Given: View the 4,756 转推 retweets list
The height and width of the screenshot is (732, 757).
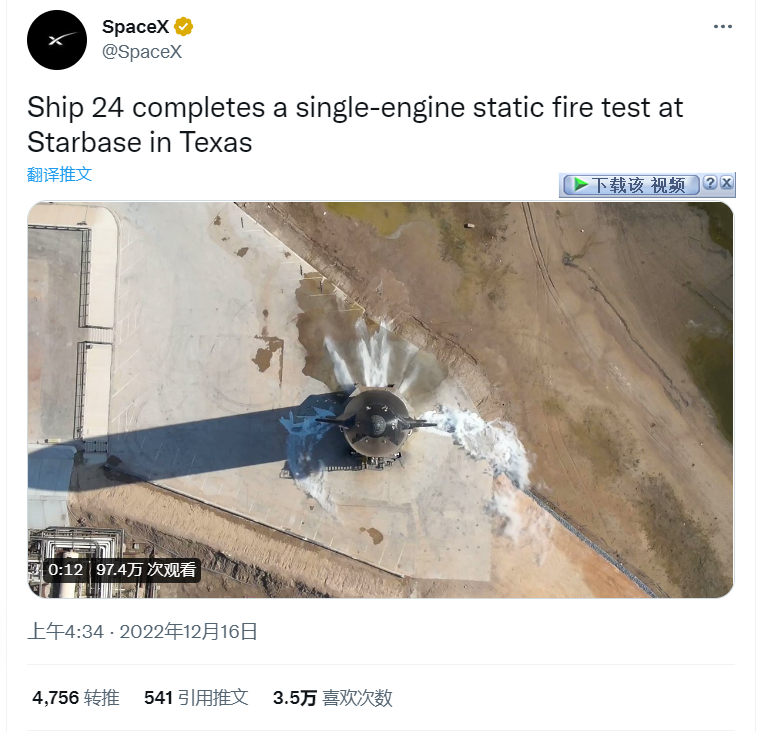Looking at the screenshot, I should [x=76, y=698].
